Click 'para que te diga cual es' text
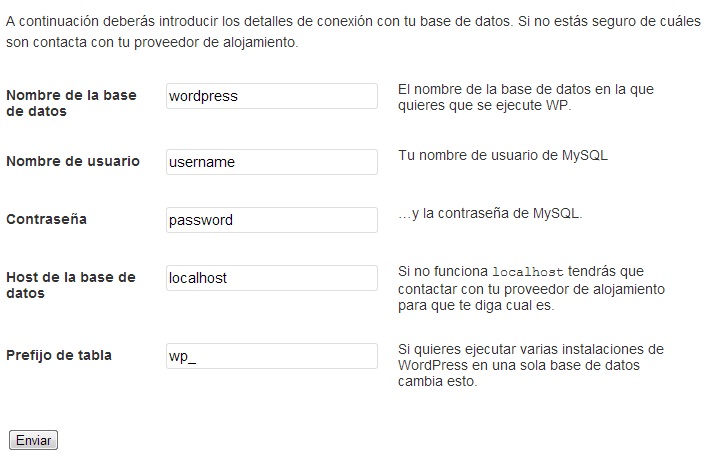The height and width of the screenshot is (457, 706). 475,306
